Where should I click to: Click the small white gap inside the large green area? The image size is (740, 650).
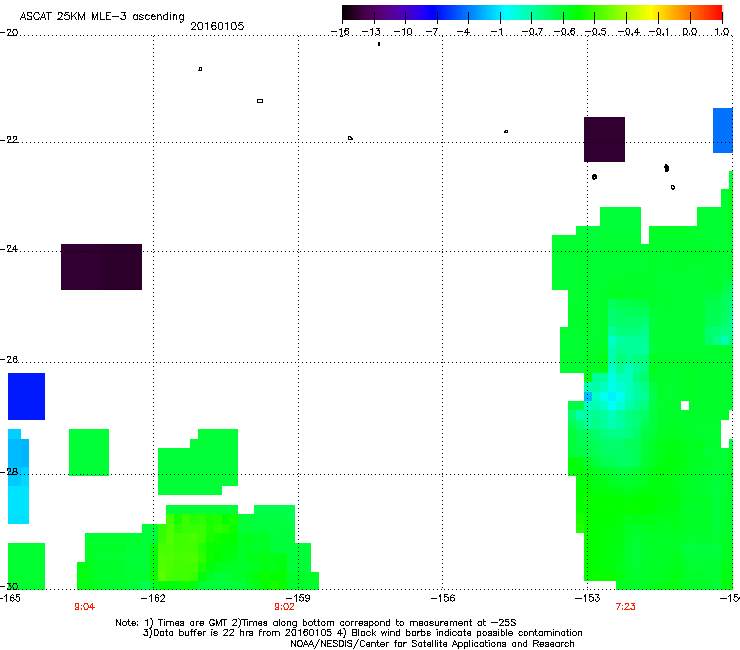tap(685, 405)
